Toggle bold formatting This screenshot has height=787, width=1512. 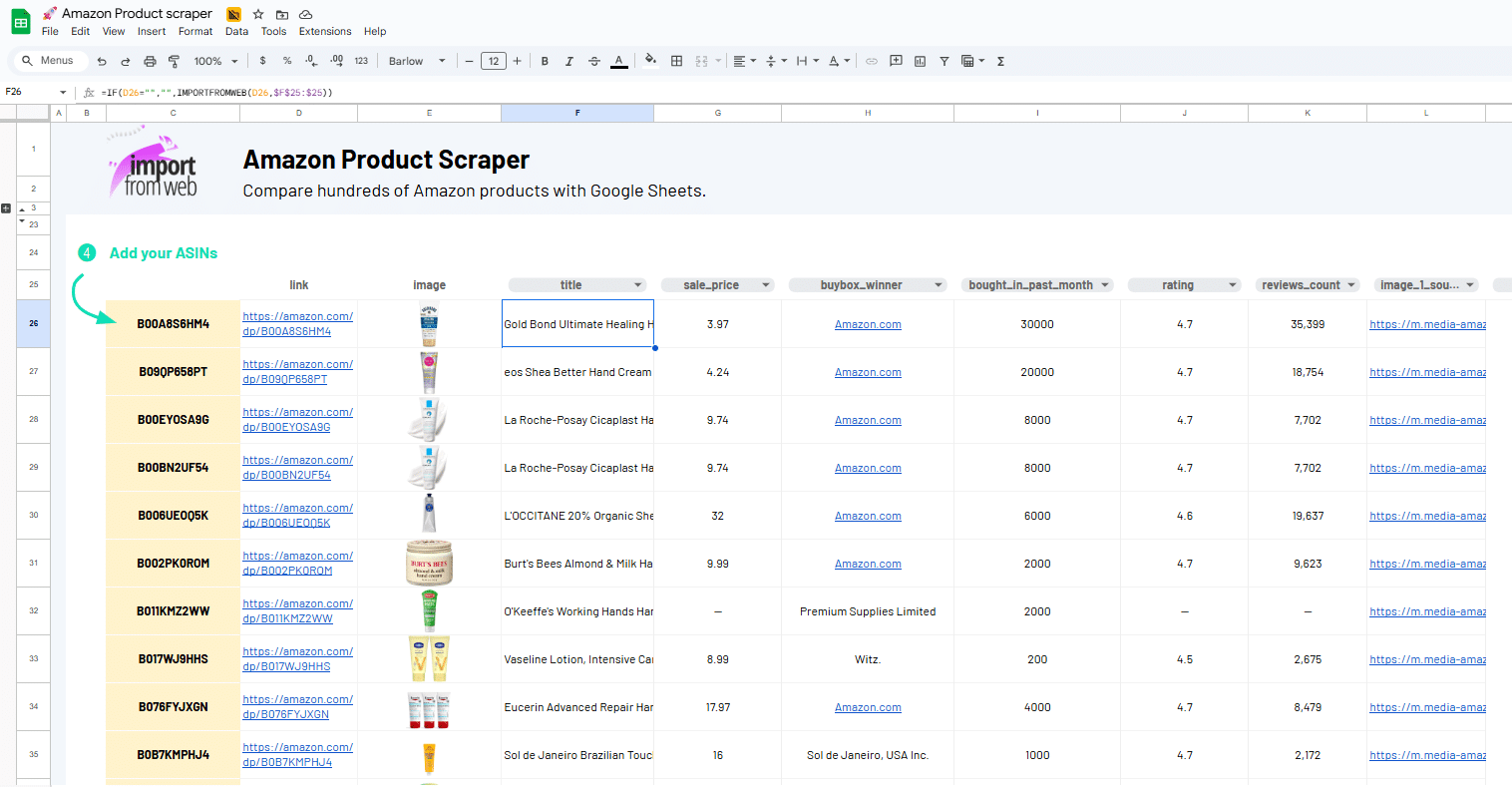(x=545, y=61)
